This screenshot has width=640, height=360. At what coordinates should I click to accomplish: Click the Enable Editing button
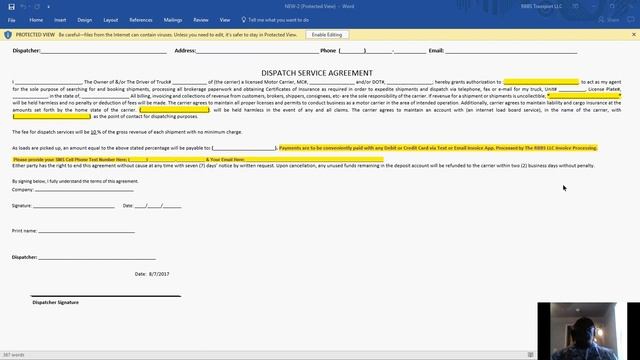pos(327,35)
